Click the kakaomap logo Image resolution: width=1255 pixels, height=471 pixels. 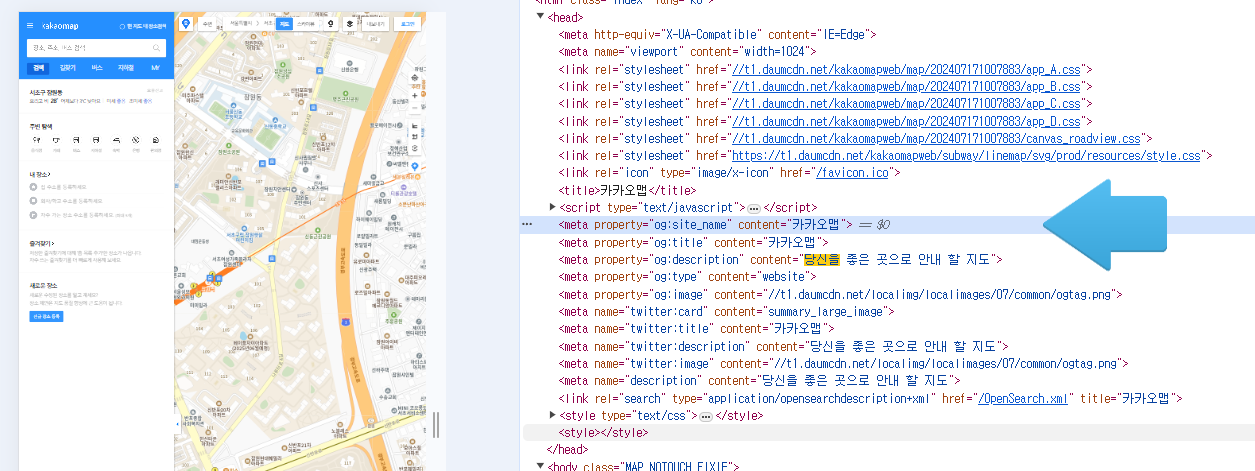click(x=60, y=26)
